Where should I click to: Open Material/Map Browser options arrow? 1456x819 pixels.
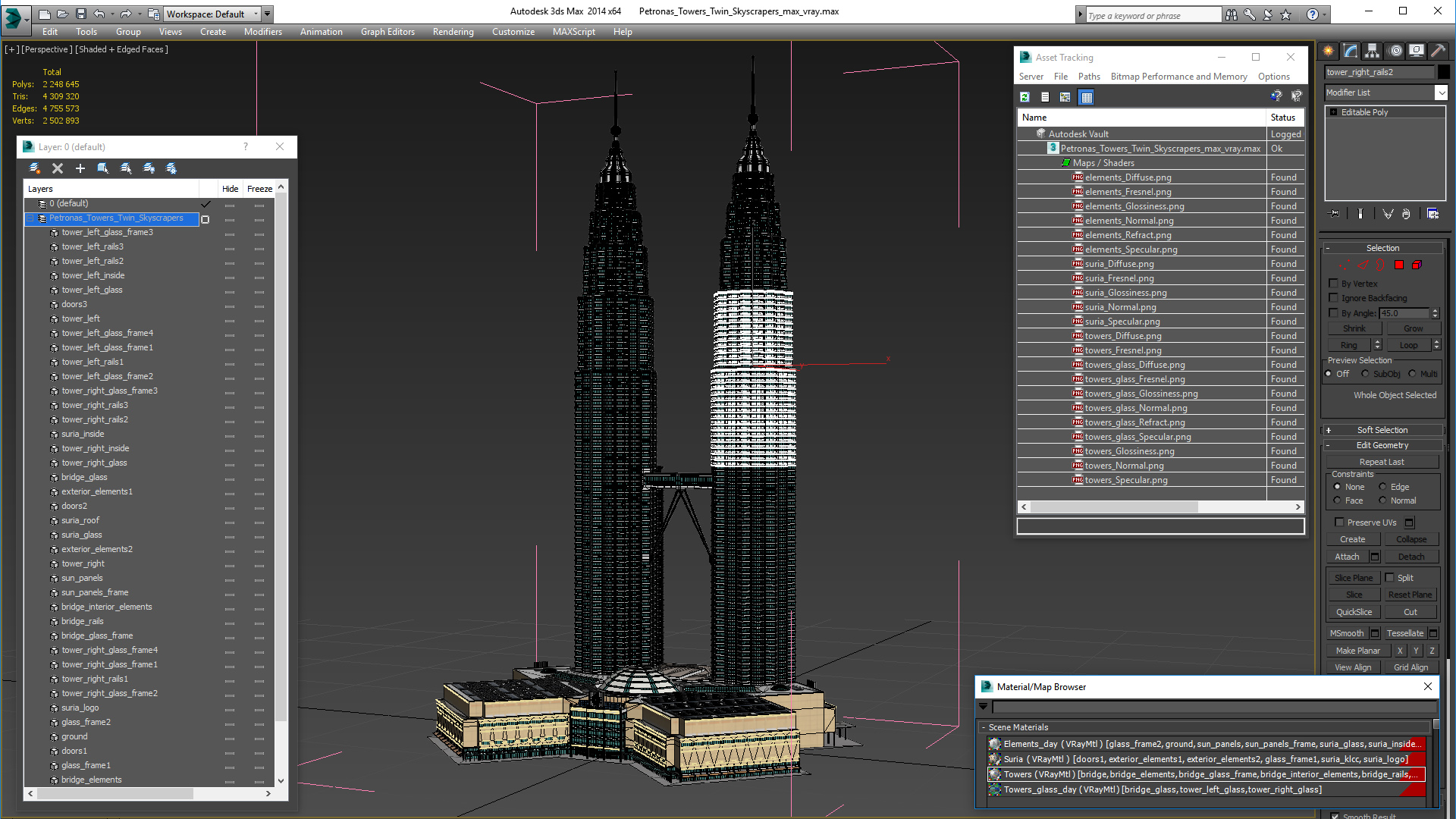[x=984, y=707]
